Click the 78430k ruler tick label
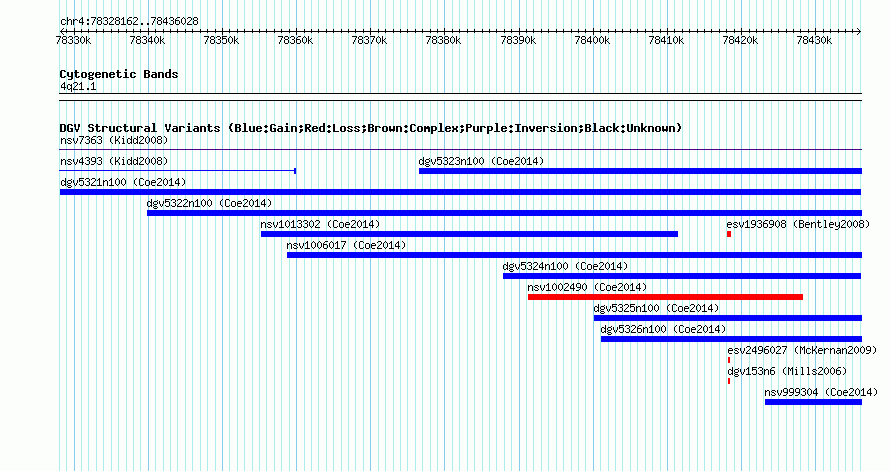 point(815,40)
